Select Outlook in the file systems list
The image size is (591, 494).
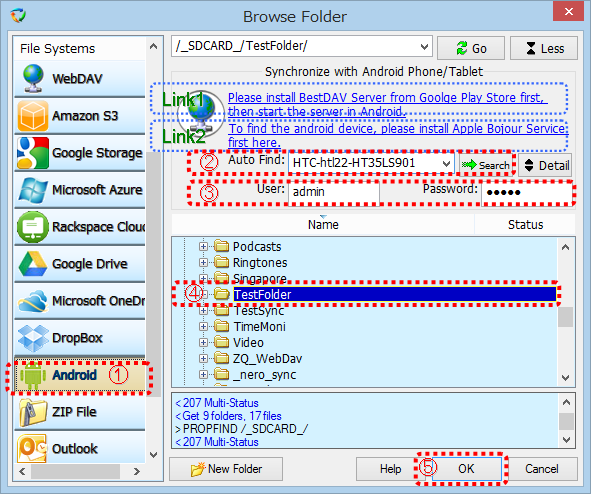click(80, 448)
